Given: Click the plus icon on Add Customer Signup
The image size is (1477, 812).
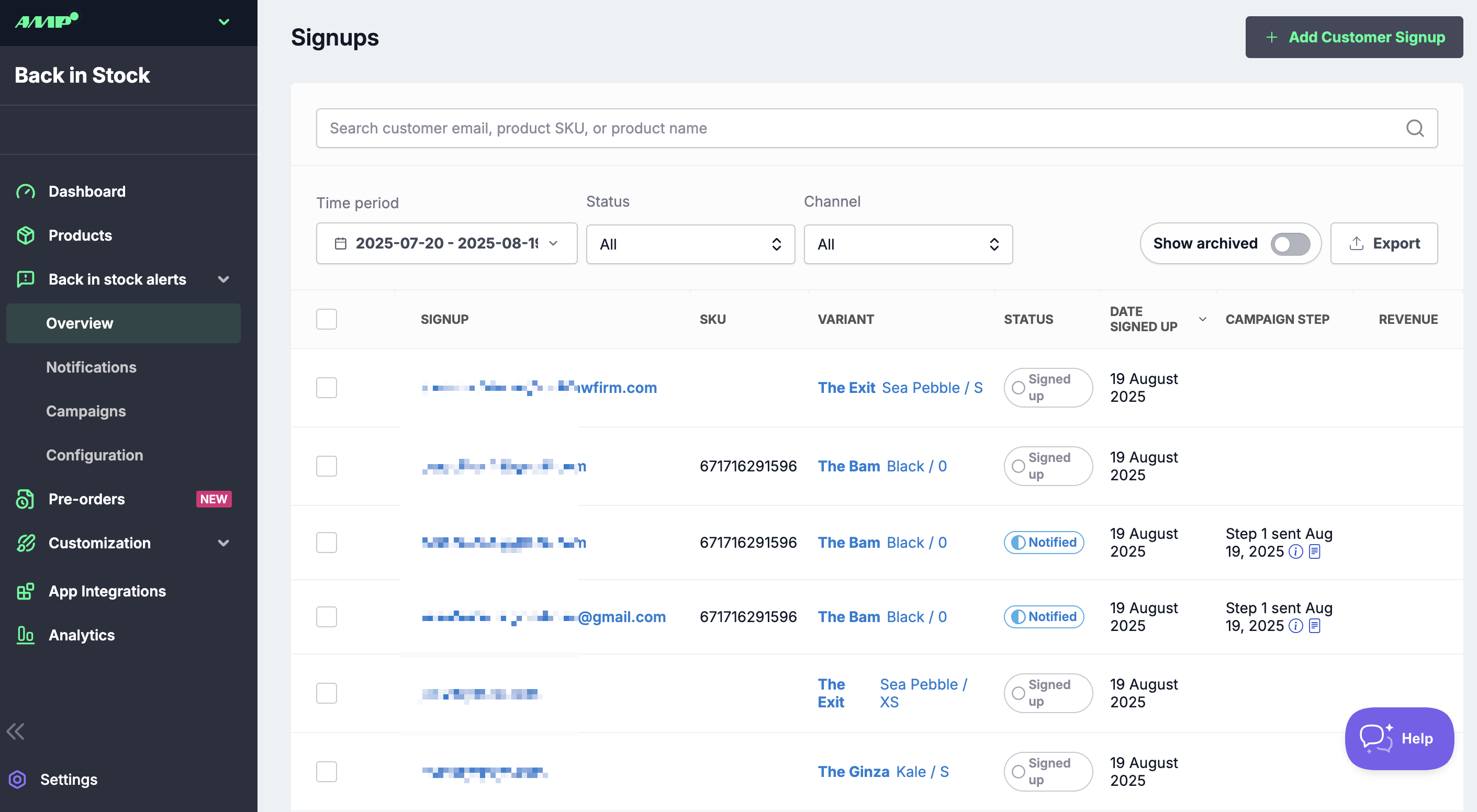Looking at the screenshot, I should pos(1271,37).
